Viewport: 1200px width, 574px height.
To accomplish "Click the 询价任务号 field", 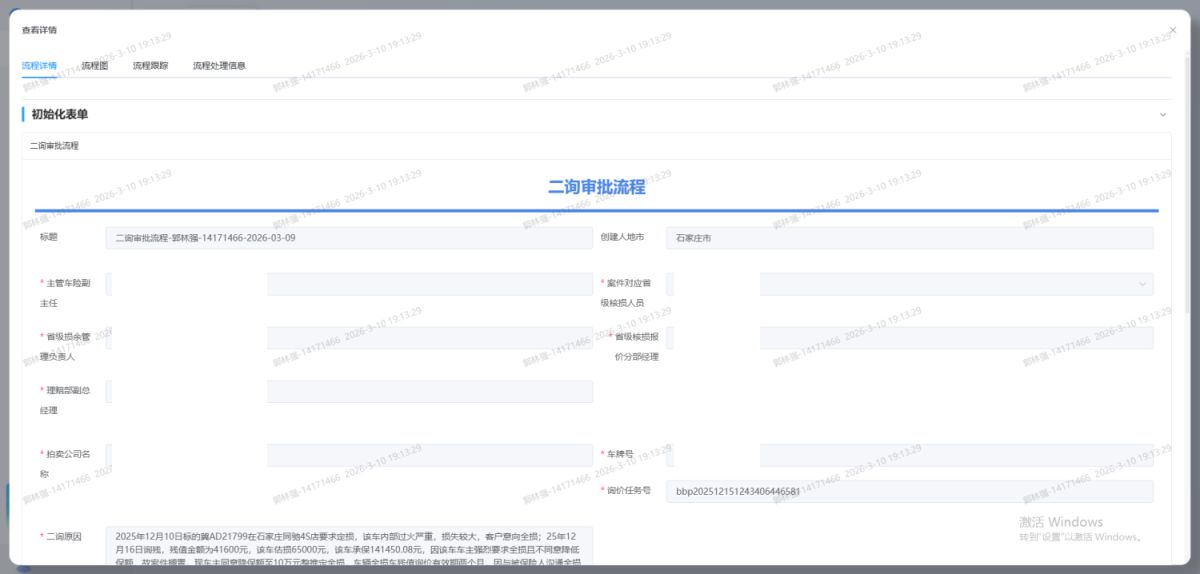I will click(908, 492).
